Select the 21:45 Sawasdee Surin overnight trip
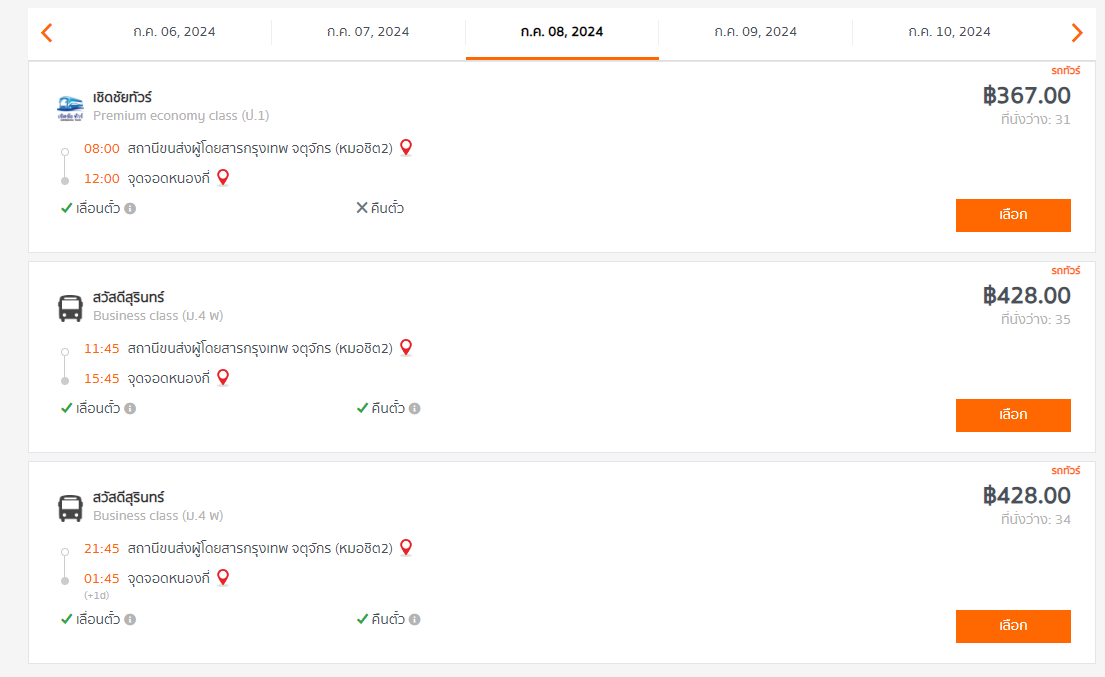Image resolution: width=1105 pixels, height=677 pixels. click(x=1013, y=626)
